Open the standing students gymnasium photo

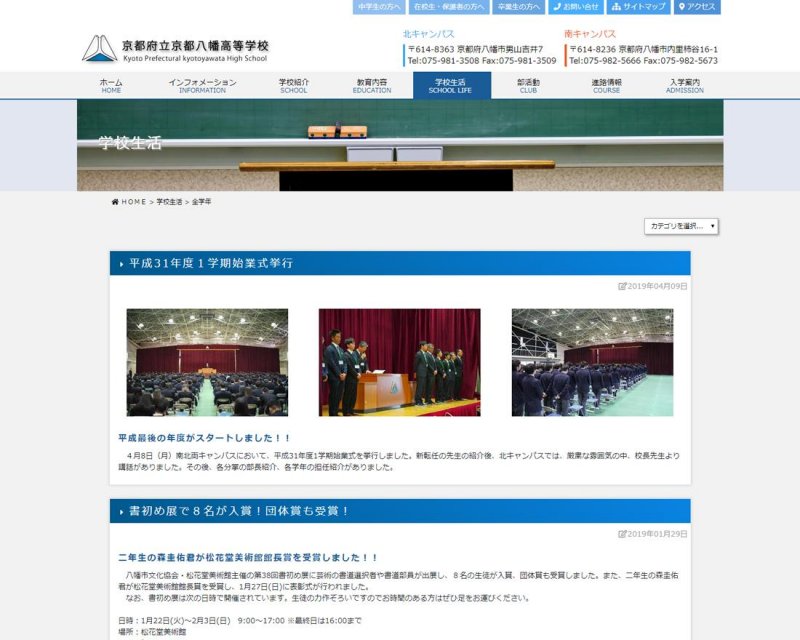click(x=592, y=362)
